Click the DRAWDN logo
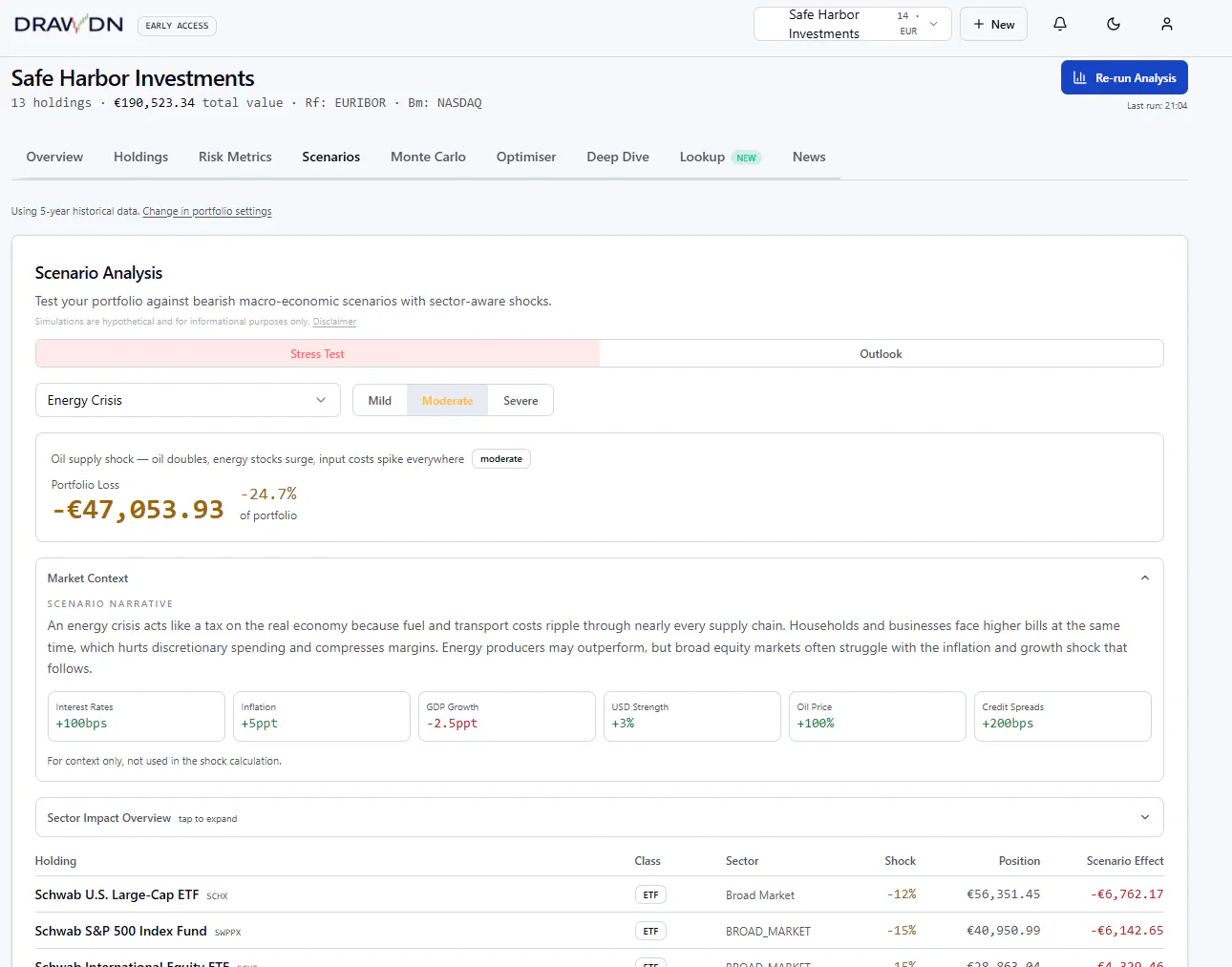This screenshot has height=967, width=1232. (x=69, y=25)
